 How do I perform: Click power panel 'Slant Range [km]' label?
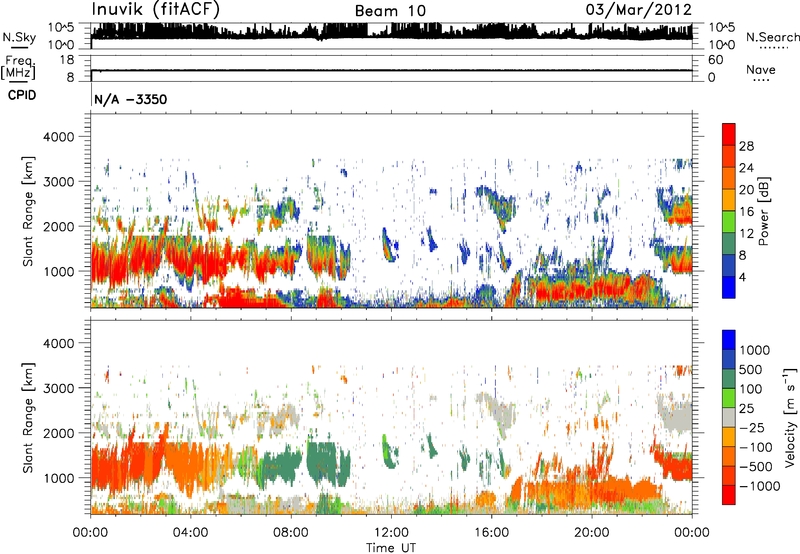pyautogui.click(x=28, y=212)
